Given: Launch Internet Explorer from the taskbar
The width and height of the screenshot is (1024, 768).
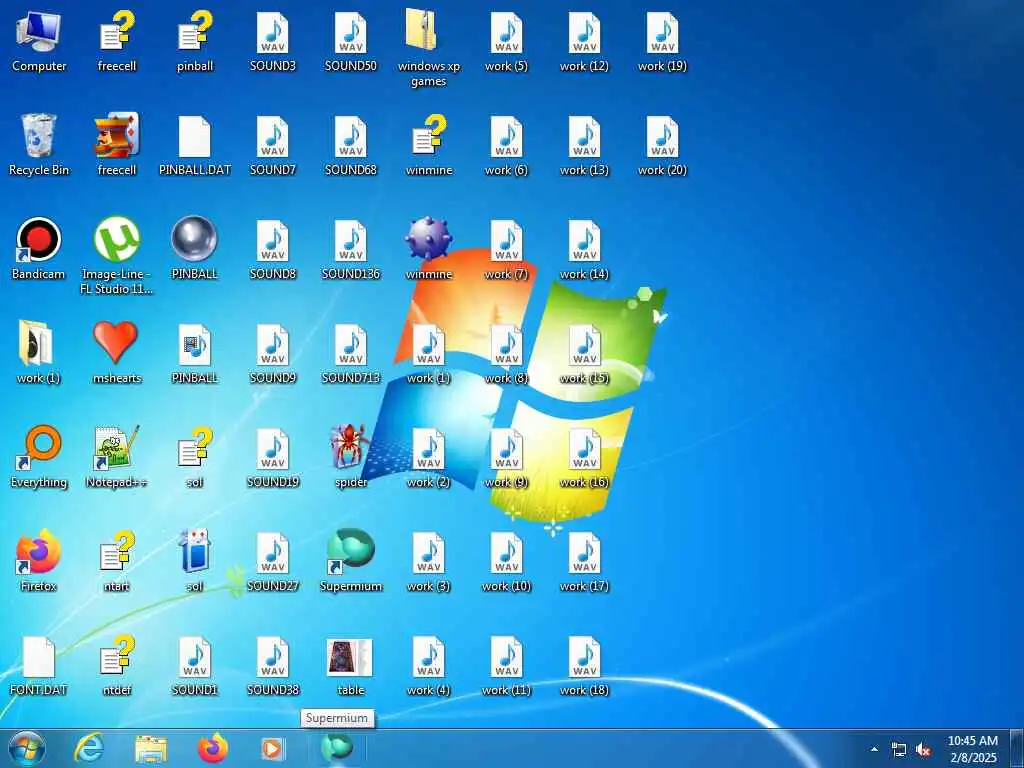Looking at the screenshot, I should (x=89, y=748).
